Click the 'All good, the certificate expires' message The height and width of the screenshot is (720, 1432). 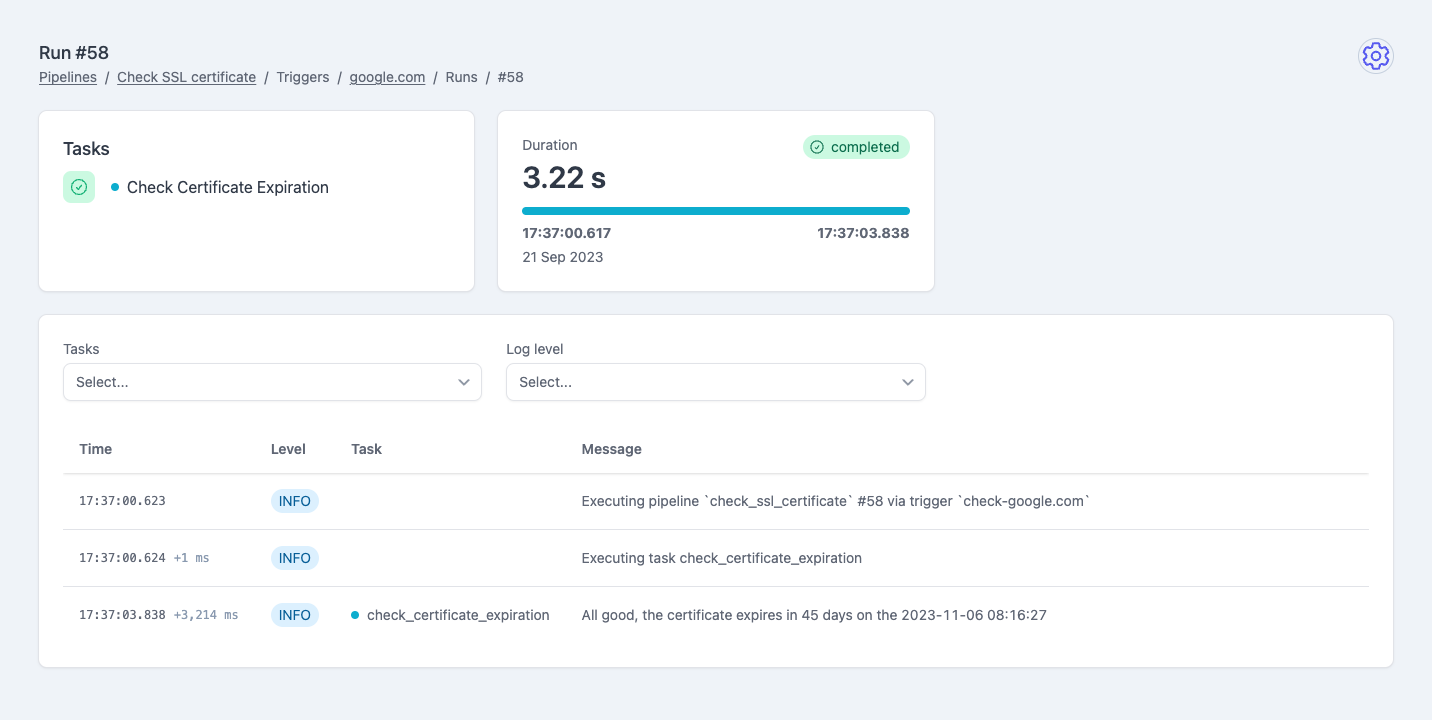coord(814,615)
